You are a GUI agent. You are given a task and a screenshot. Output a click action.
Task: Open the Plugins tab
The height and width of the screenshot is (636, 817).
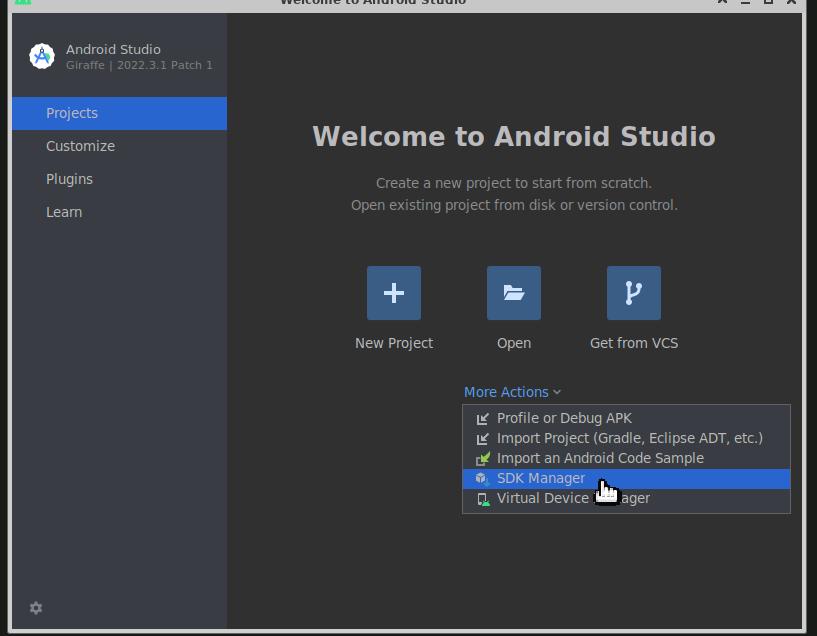(119, 179)
